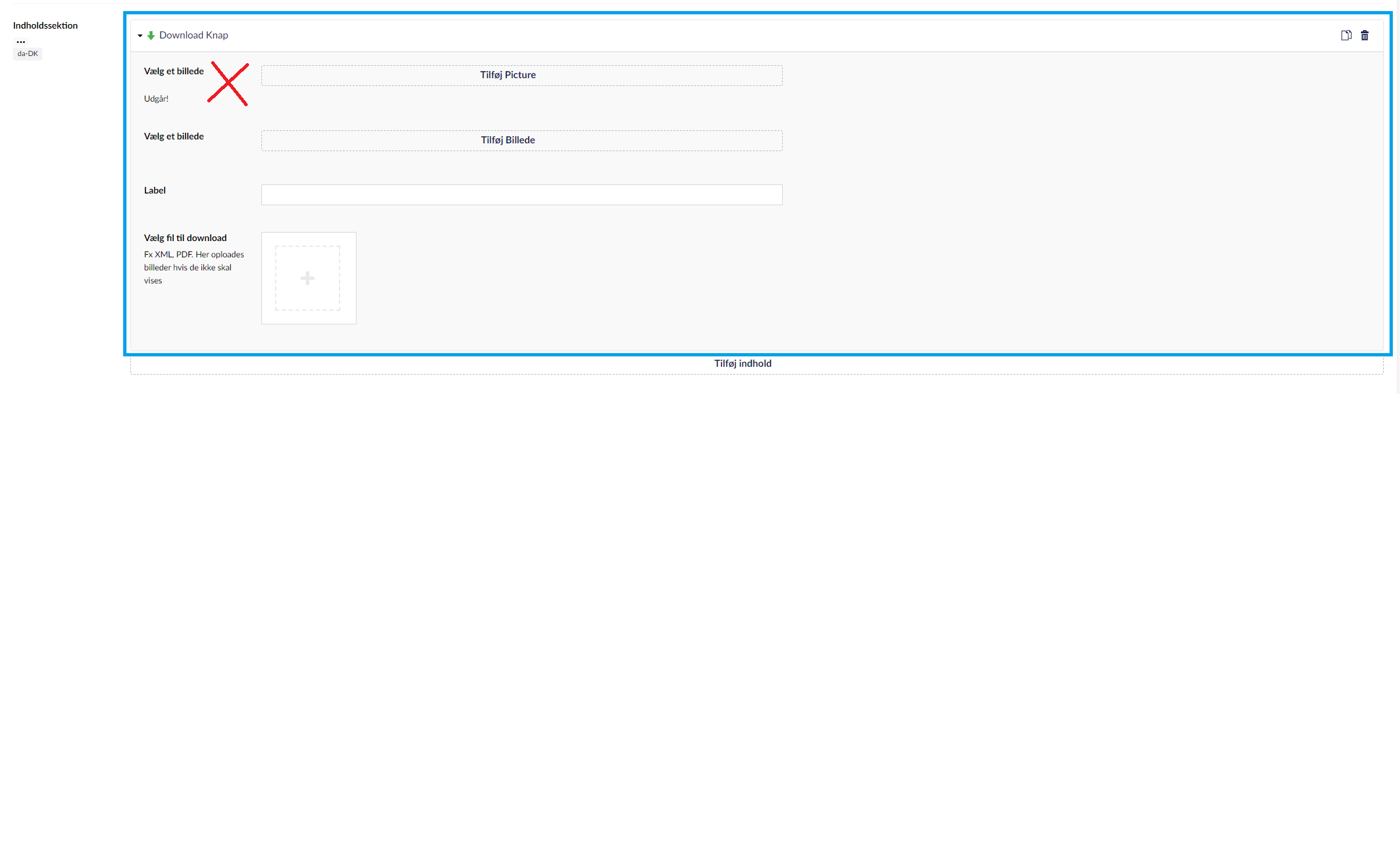
Task: Click the green download arrow icon
Action: [x=151, y=35]
